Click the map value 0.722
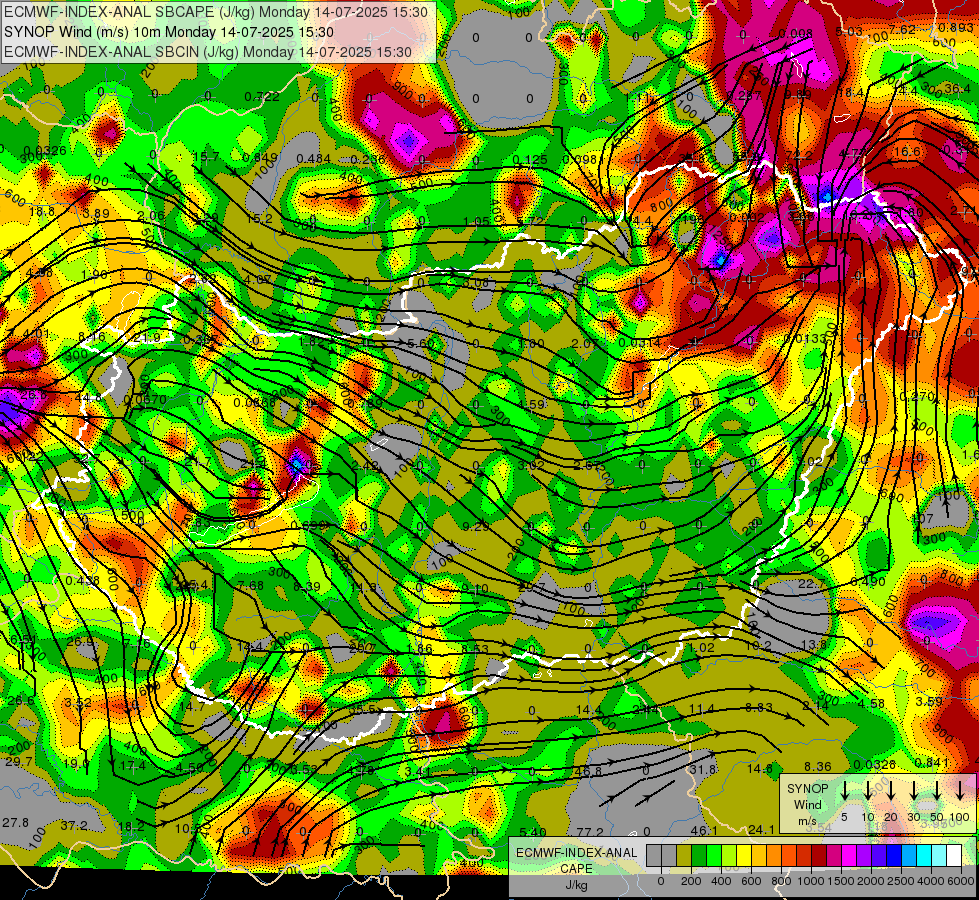The width and height of the screenshot is (979, 900). pyautogui.click(x=262, y=96)
